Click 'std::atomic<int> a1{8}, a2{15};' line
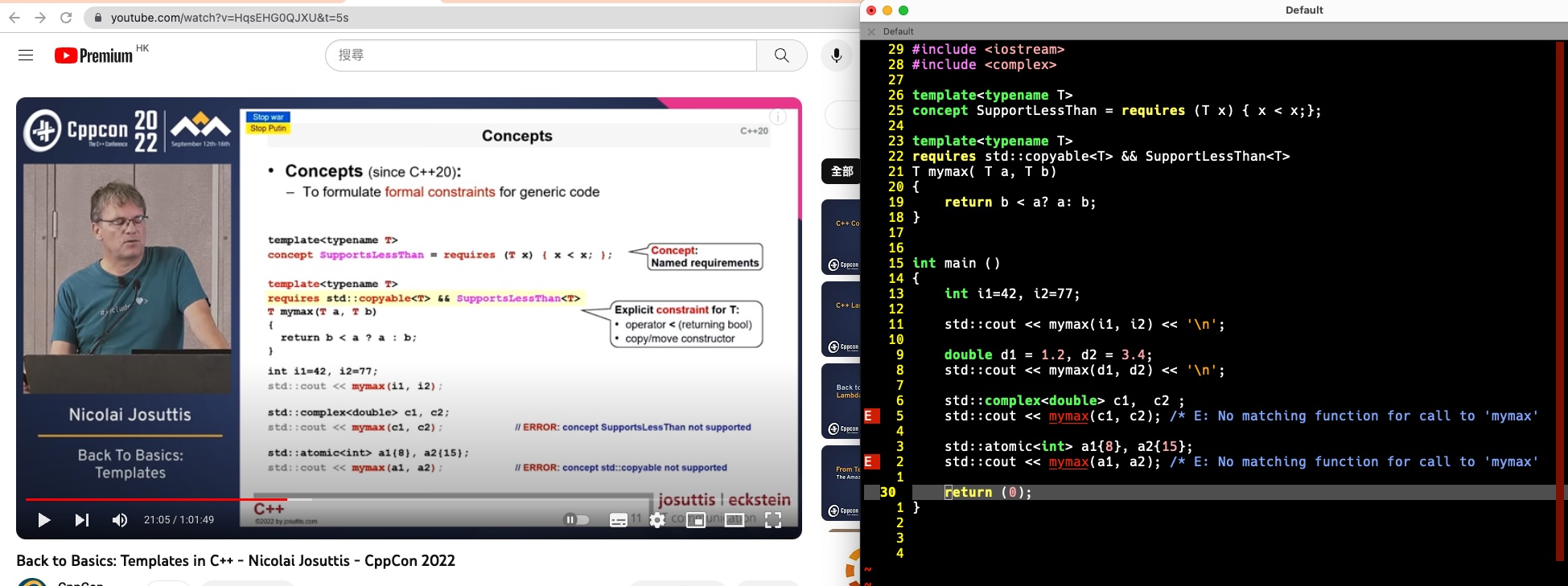The width and height of the screenshot is (1568, 586). [1068, 446]
